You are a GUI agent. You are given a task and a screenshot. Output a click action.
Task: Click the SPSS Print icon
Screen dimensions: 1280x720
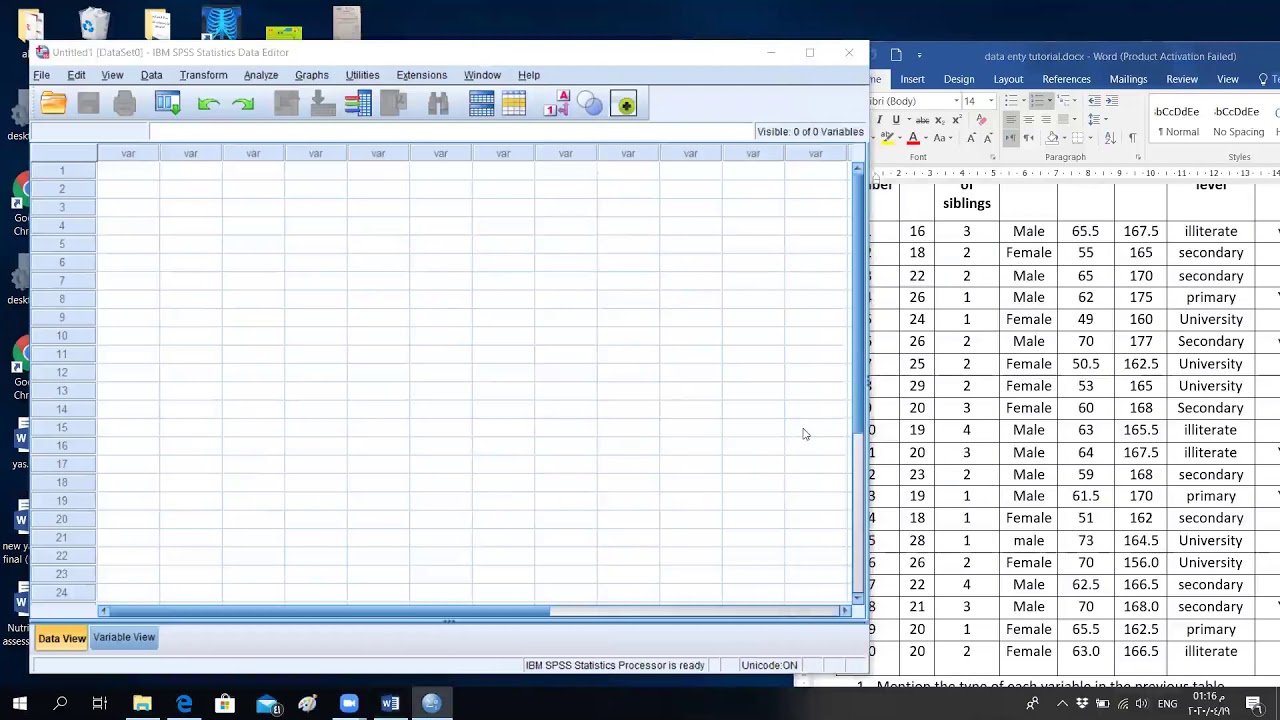(124, 103)
